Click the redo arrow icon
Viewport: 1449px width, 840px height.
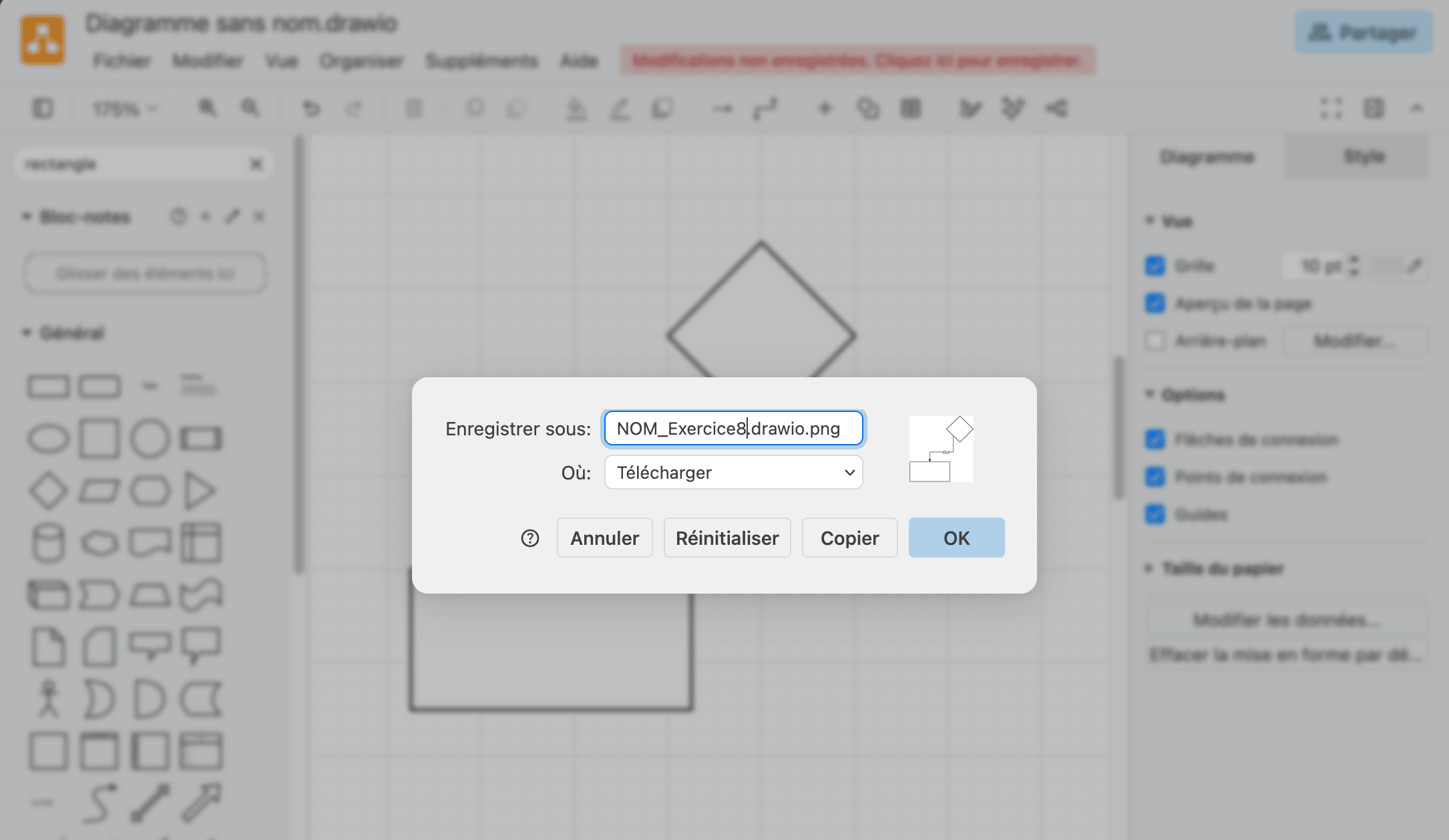[353, 108]
